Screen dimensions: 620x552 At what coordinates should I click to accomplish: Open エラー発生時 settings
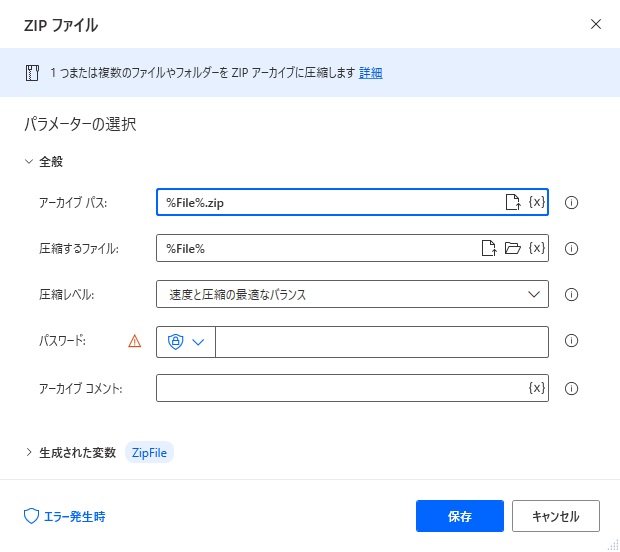[65, 516]
